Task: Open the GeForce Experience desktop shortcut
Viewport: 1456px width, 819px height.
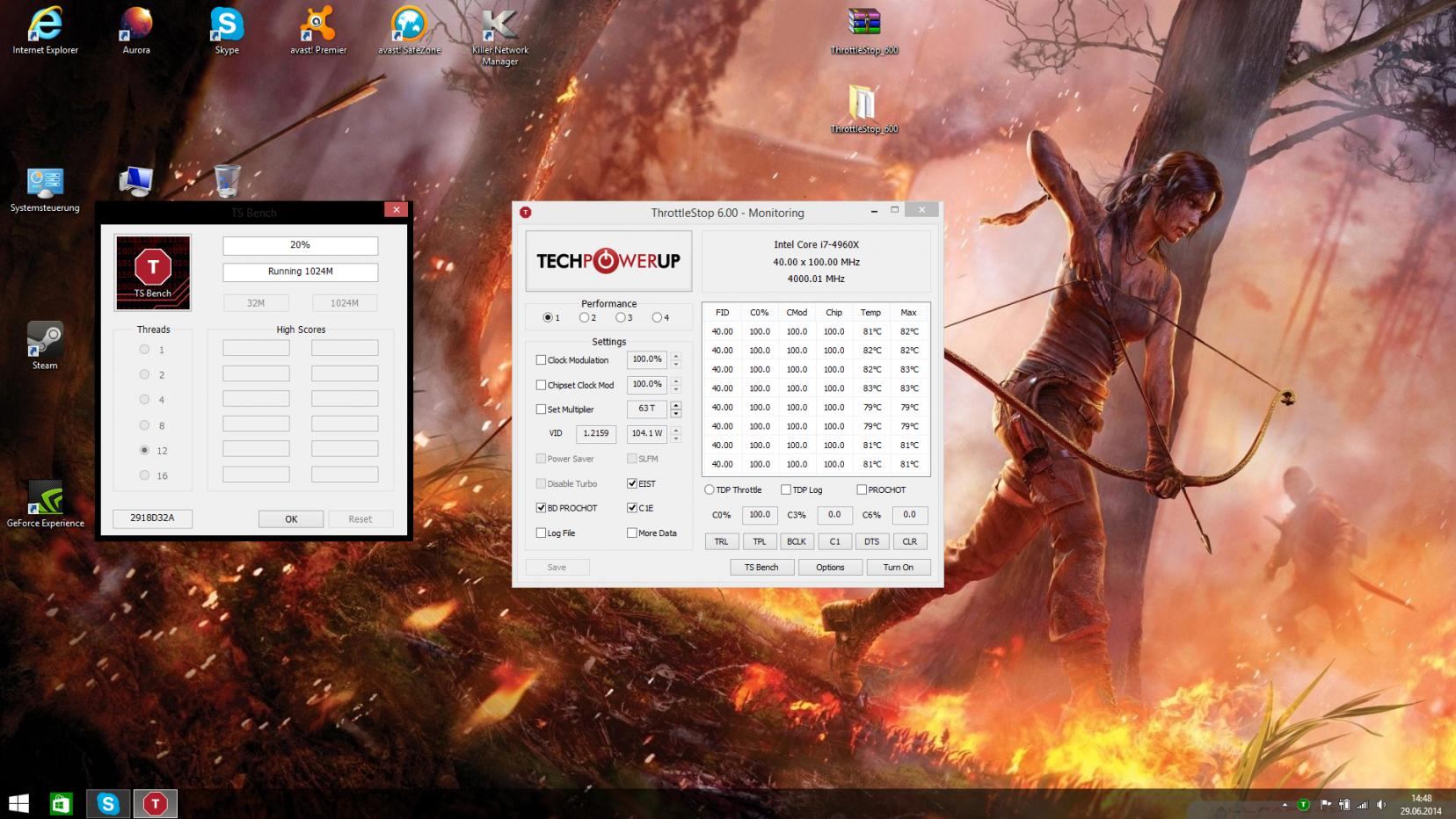Action: [45, 504]
